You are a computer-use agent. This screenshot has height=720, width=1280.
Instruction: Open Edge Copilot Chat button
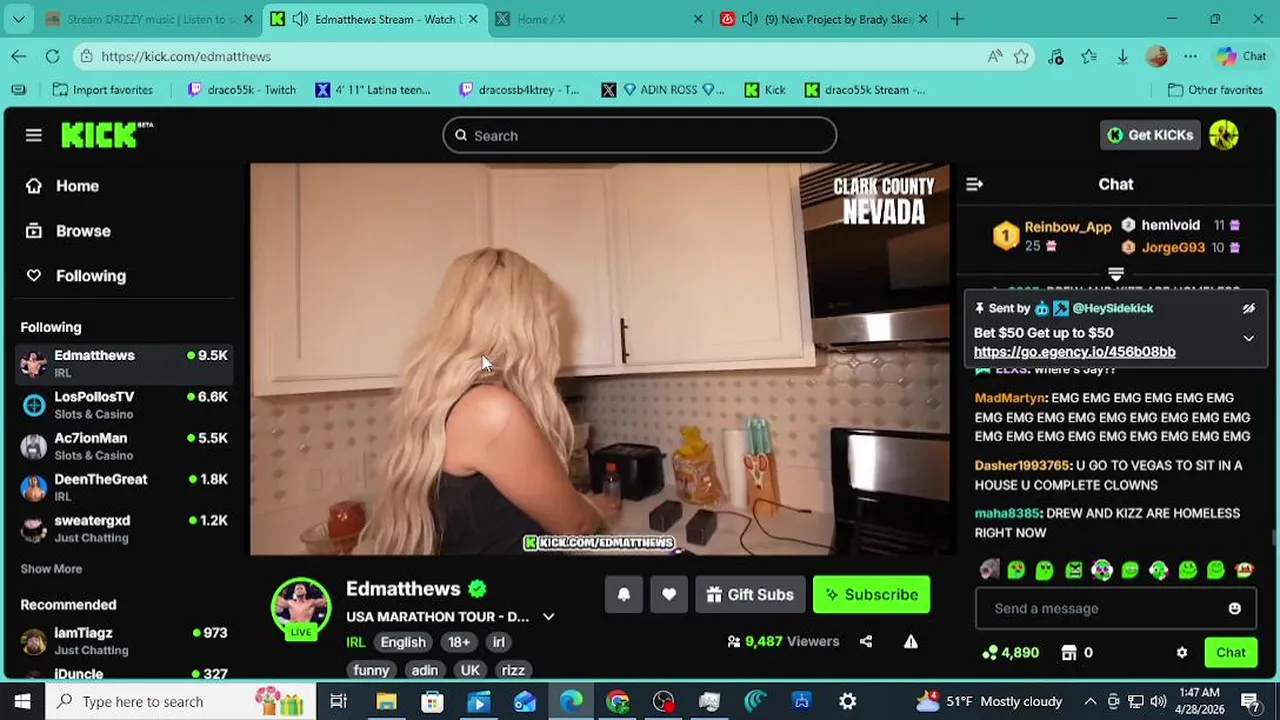(x=1241, y=56)
